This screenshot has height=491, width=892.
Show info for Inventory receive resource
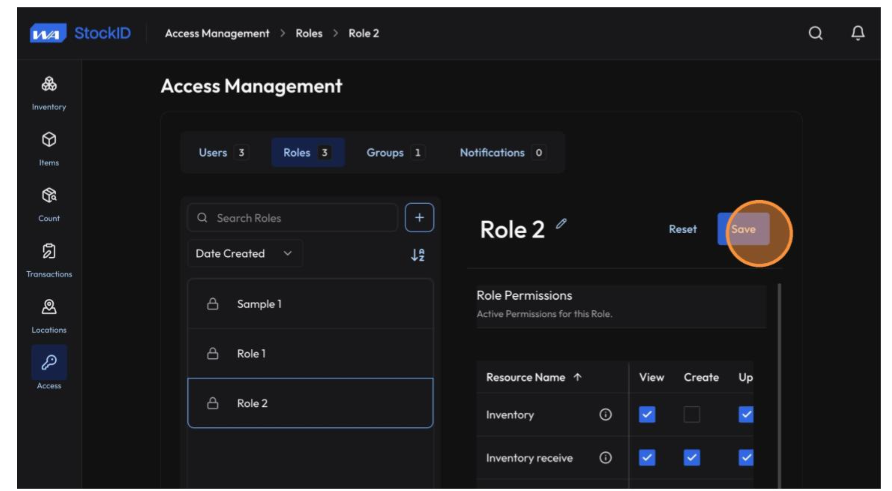pyautogui.click(x=605, y=457)
